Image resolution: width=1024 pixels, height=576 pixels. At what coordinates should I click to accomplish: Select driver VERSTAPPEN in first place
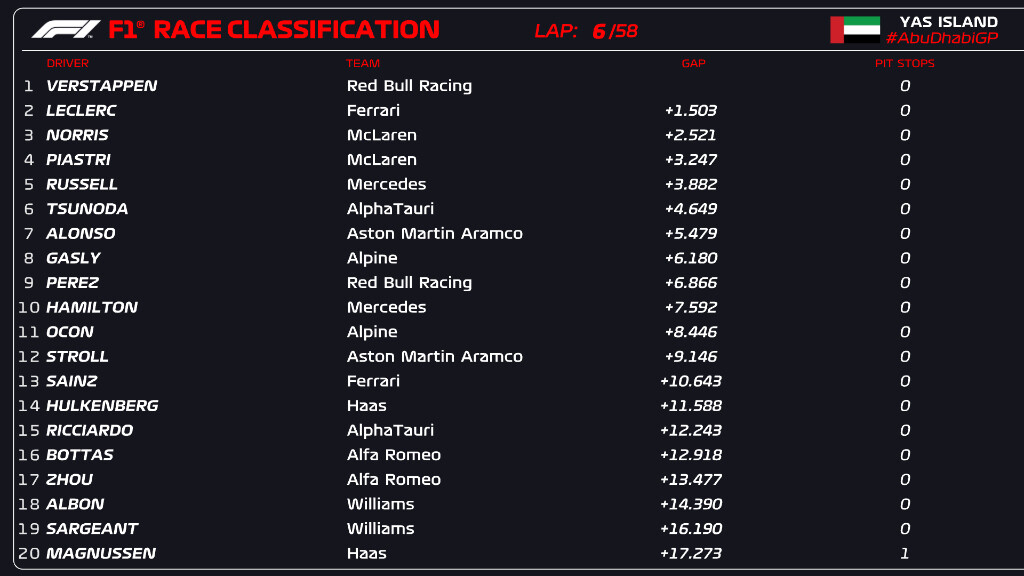[x=102, y=86]
